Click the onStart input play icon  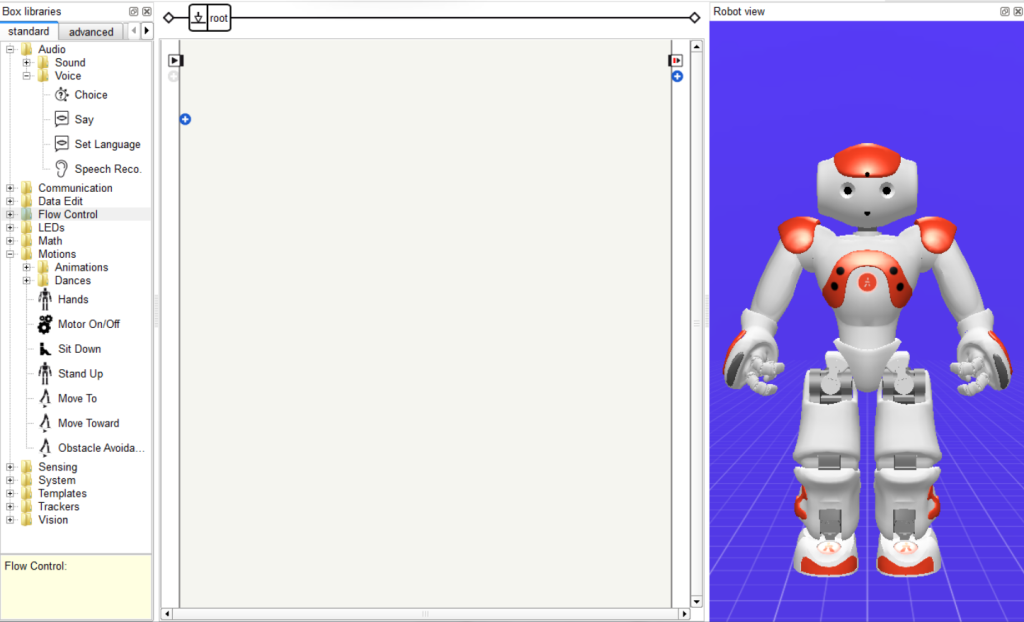pos(175,61)
